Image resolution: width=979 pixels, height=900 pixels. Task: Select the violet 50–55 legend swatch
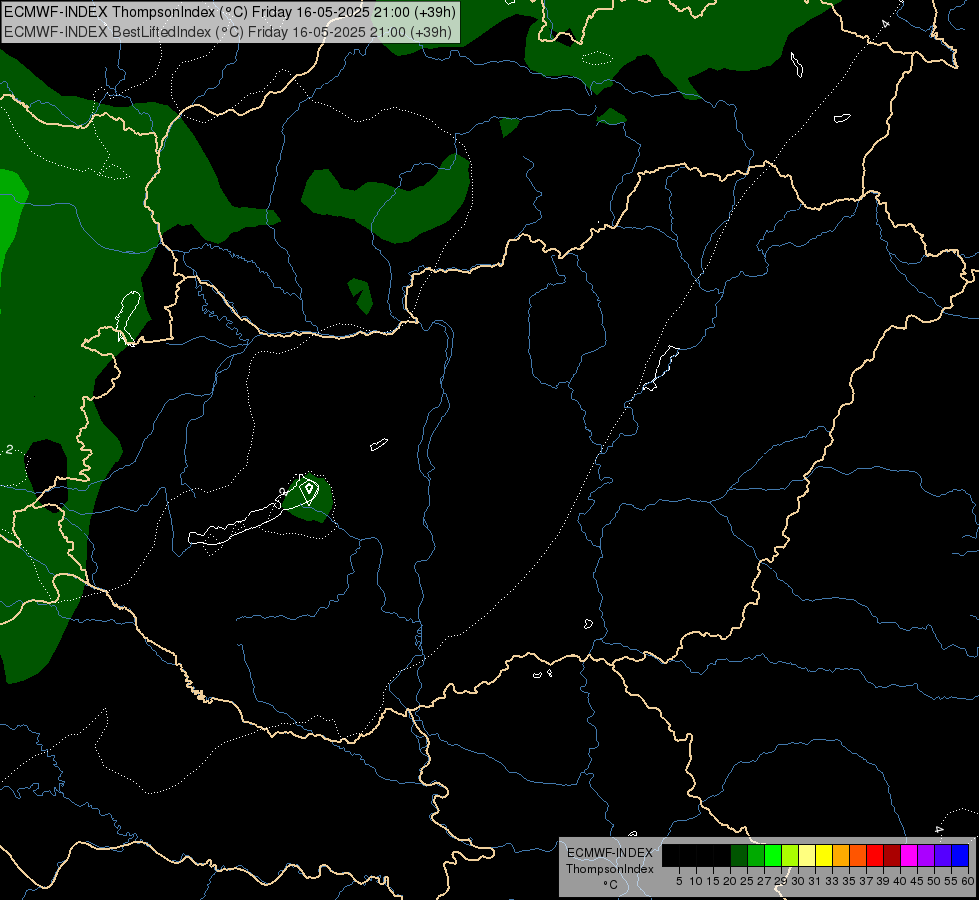(x=943, y=855)
